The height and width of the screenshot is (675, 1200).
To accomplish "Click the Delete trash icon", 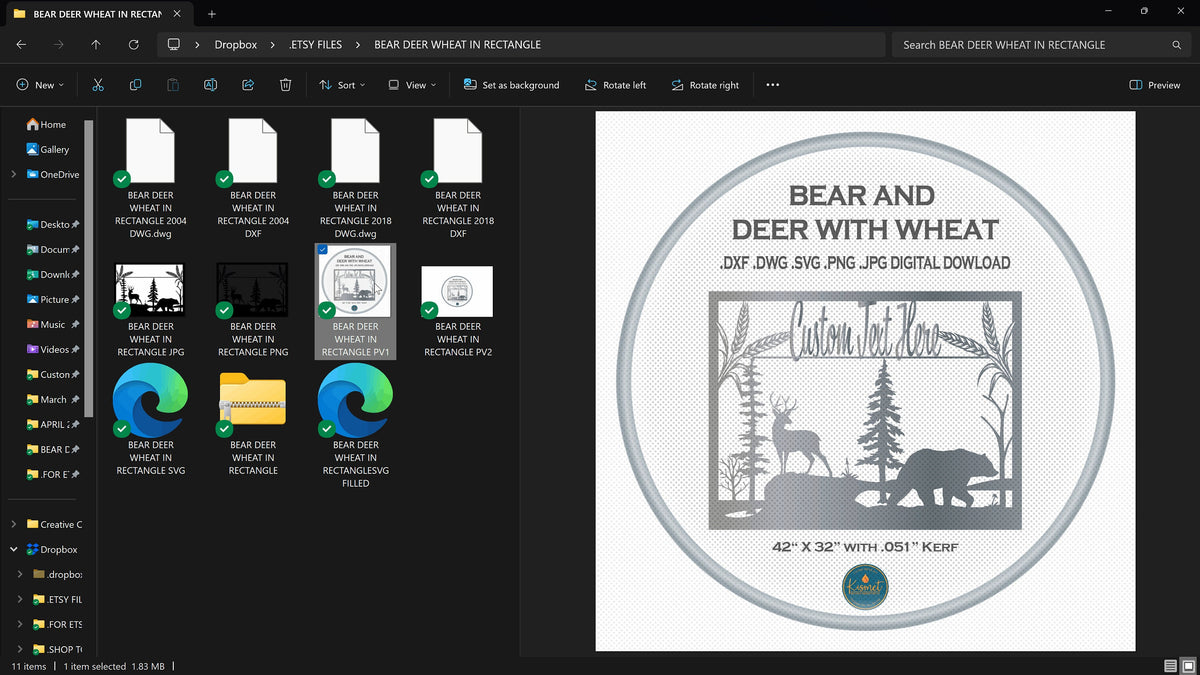I will (x=285, y=85).
